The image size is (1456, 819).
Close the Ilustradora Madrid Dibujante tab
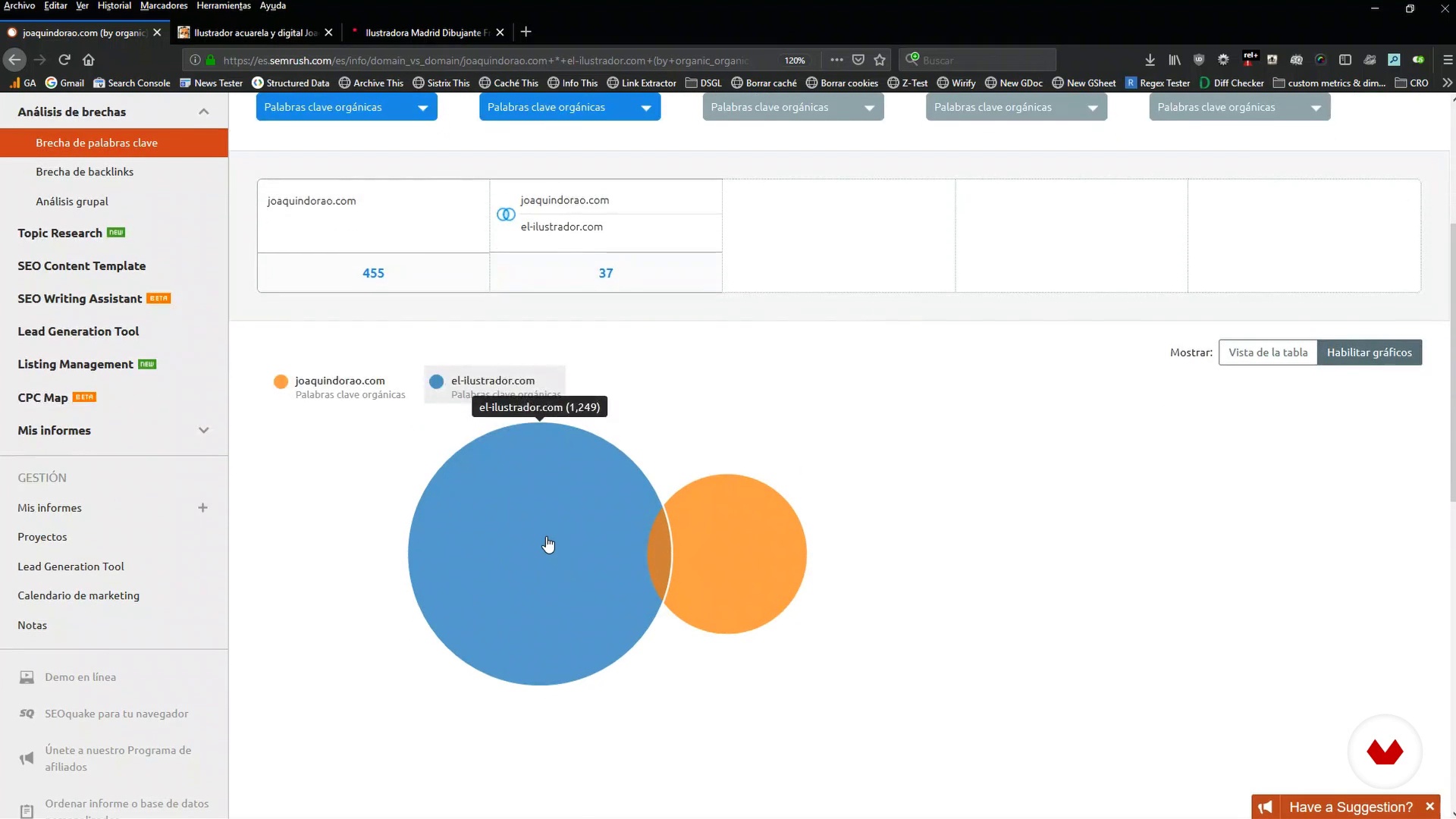(500, 33)
